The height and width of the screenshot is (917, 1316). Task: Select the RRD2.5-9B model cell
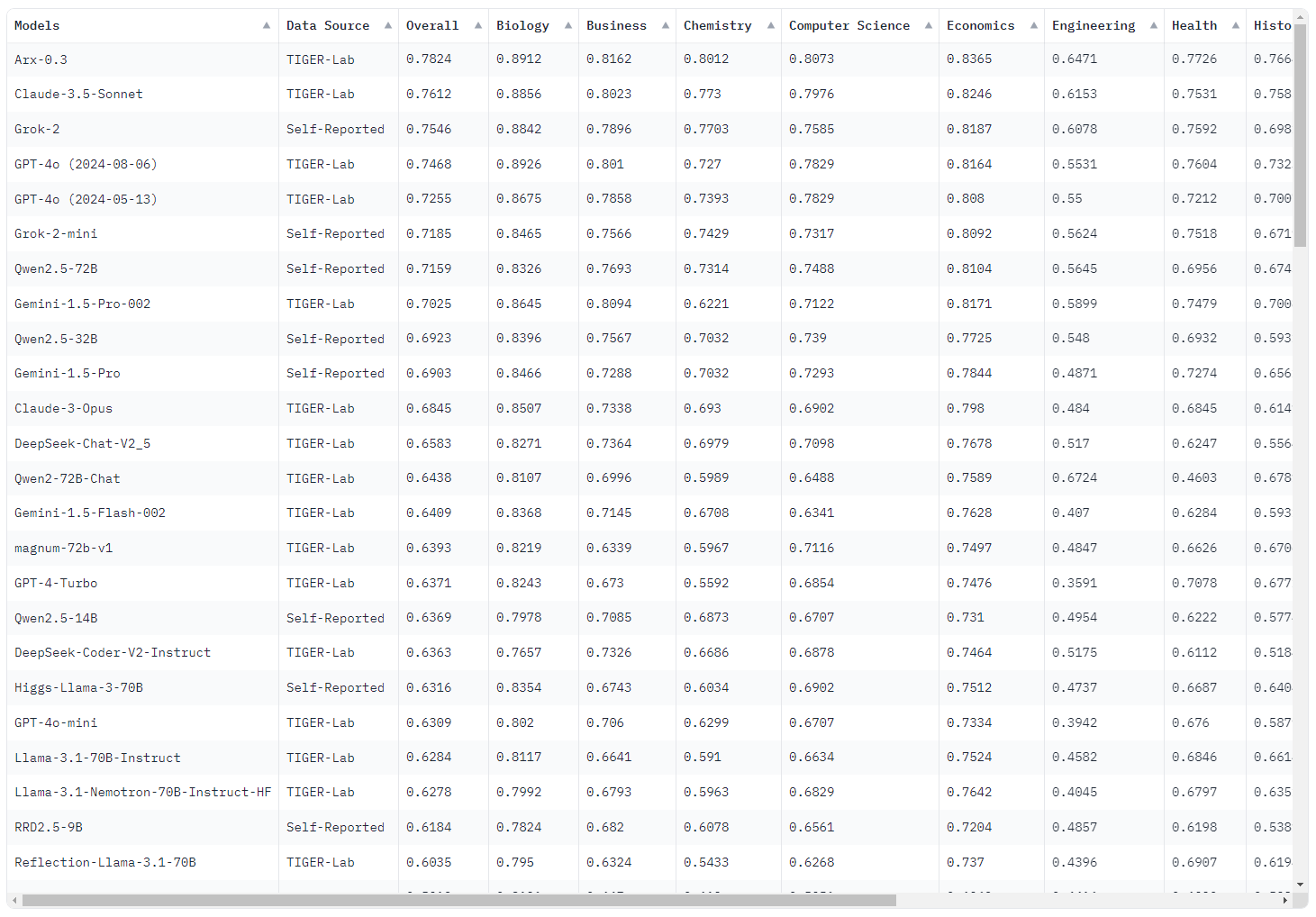click(x=142, y=827)
